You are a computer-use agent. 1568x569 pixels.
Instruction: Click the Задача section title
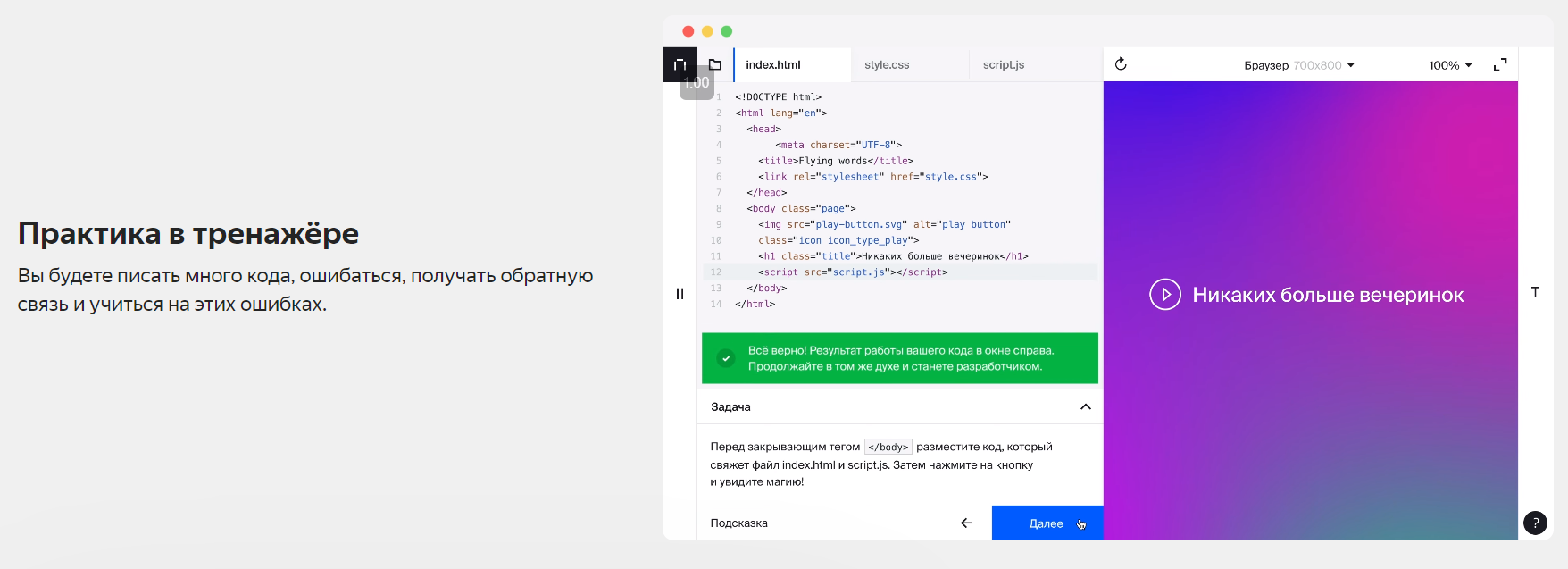tap(730, 407)
